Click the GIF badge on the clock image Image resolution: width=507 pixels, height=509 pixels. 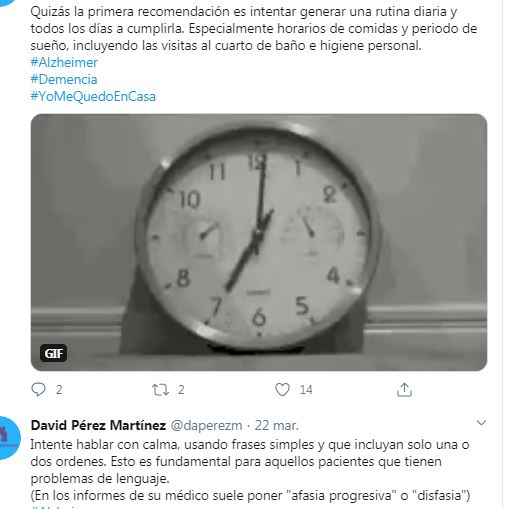click(x=53, y=353)
